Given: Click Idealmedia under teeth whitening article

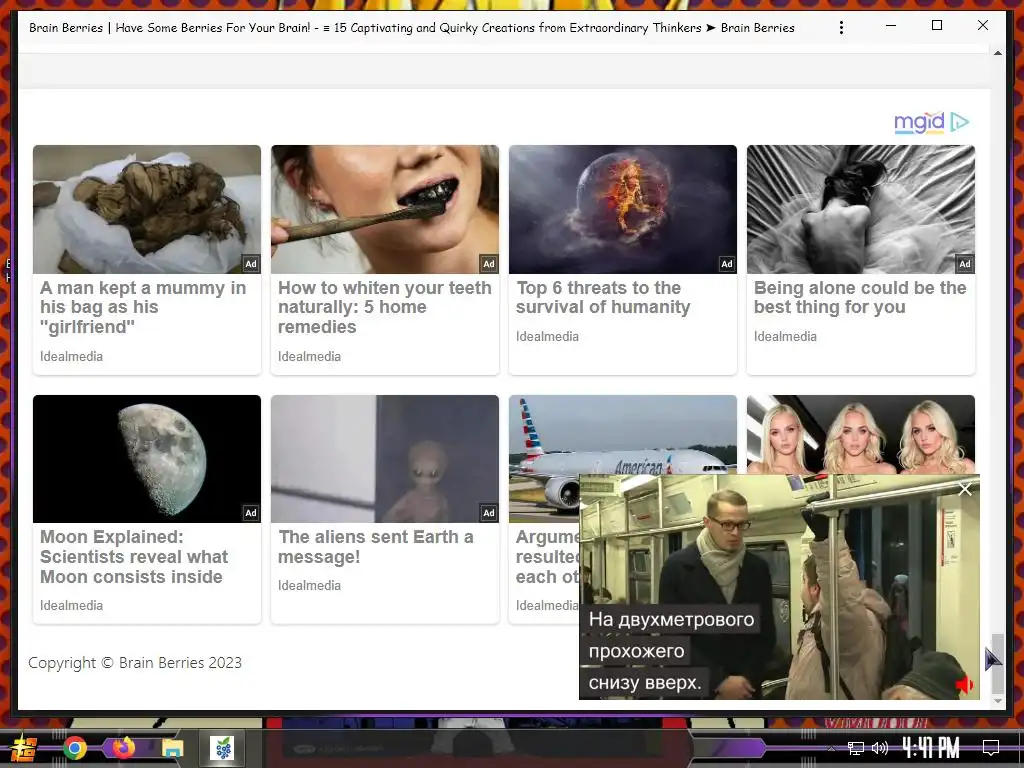Looking at the screenshot, I should pos(309,357).
